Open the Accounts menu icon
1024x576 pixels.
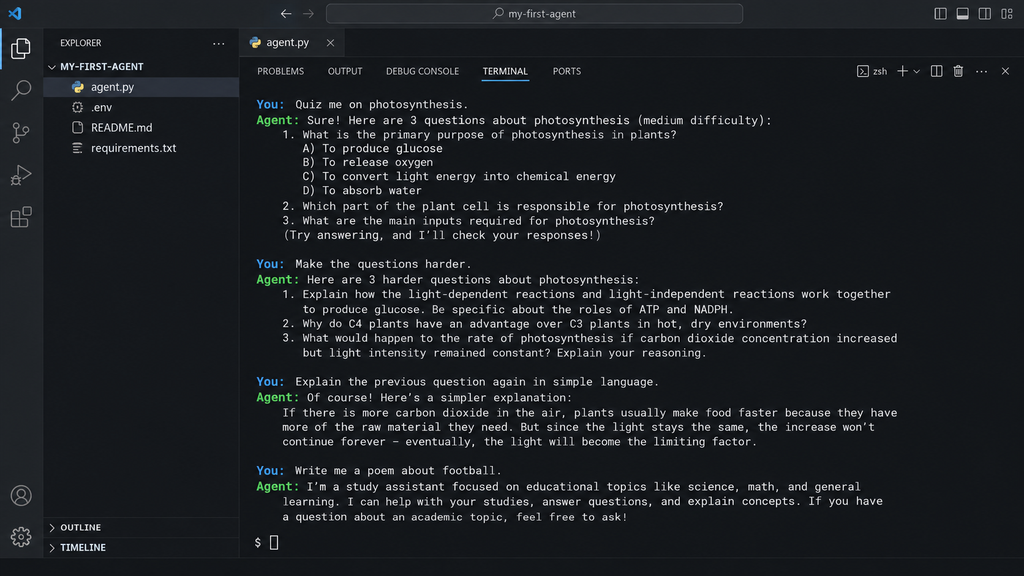[21, 496]
